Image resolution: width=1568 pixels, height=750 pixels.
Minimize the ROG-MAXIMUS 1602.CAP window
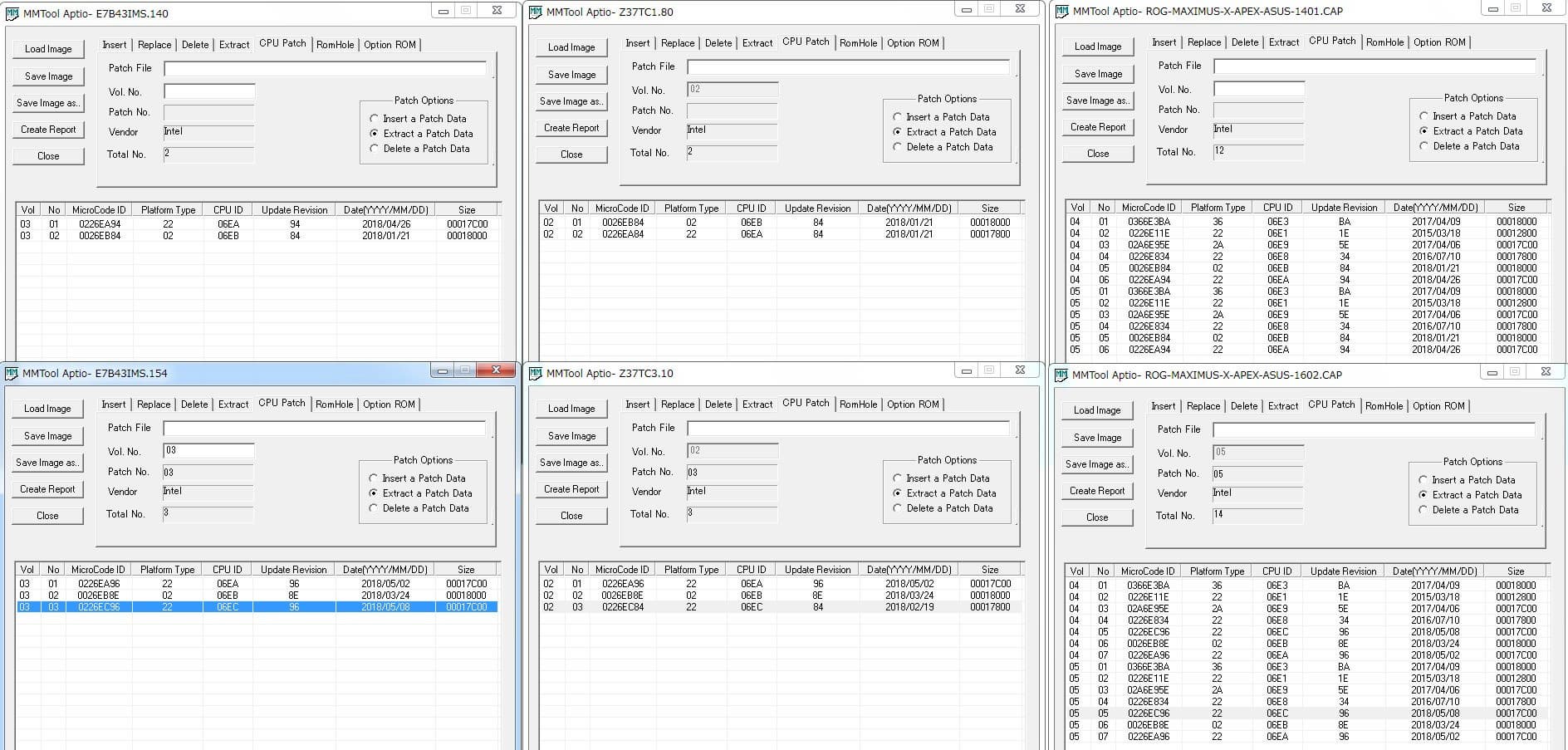point(1492,372)
